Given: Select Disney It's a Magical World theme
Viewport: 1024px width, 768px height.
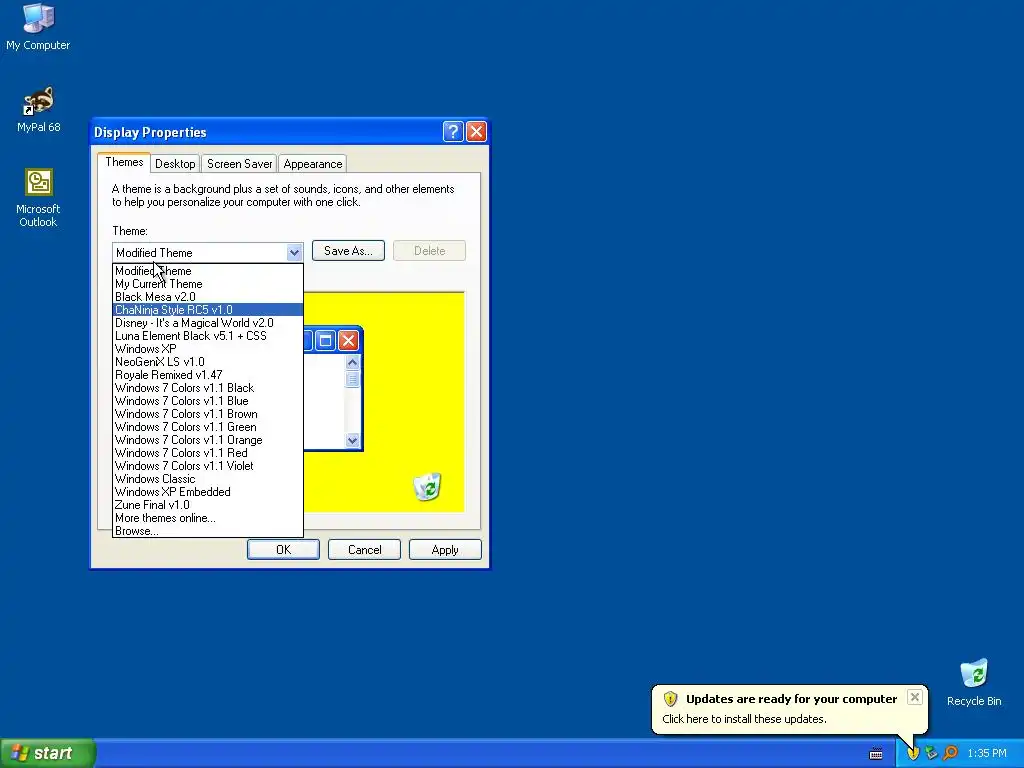Looking at the screenshot, I should 208,323.
